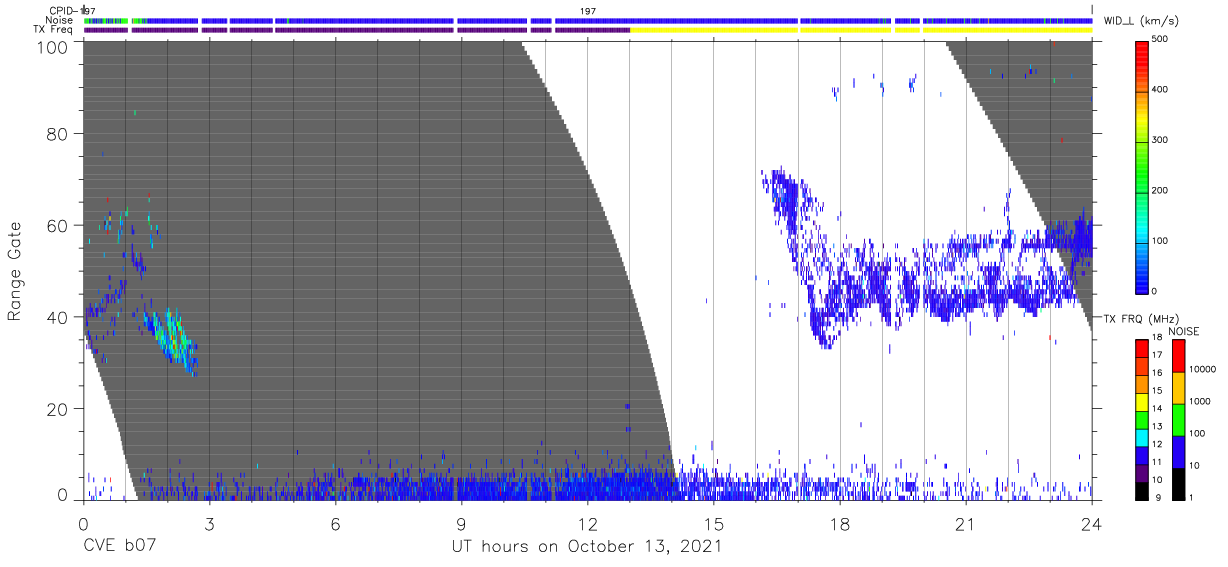1228x567 pixels.
Task: Select the orange 1000–10000 swatch in NOISE legend
Action: 1178,387
